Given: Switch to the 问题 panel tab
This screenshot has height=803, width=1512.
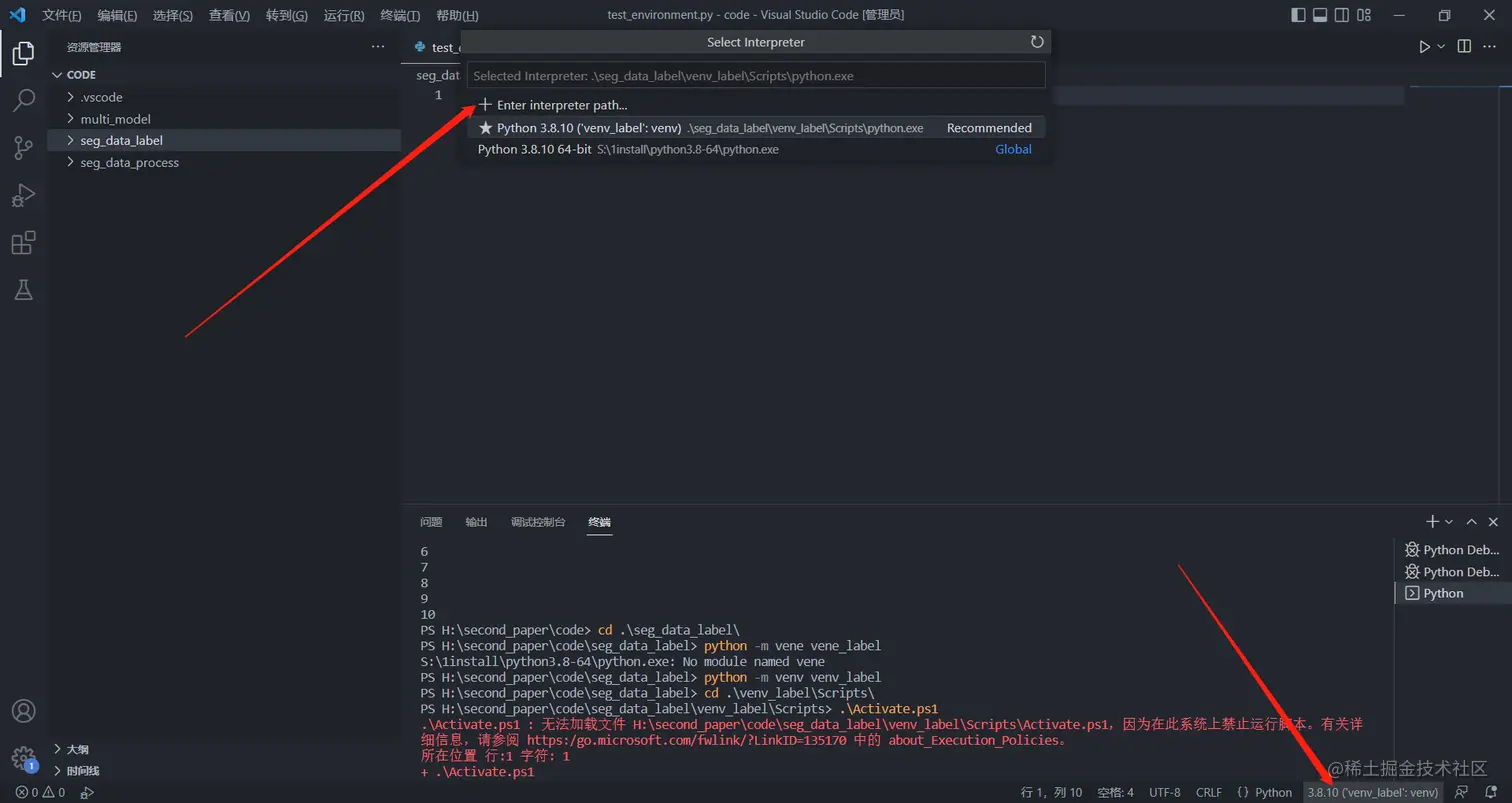Looking at the screenshot, I should pyautogui.click(x=431, y=522).
